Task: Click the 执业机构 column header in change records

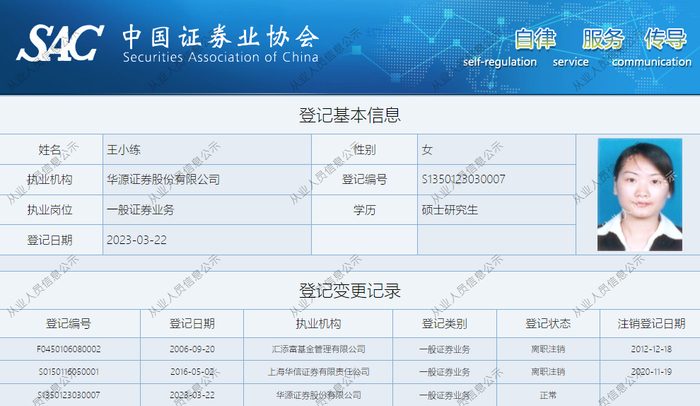Action: (318, 323)
